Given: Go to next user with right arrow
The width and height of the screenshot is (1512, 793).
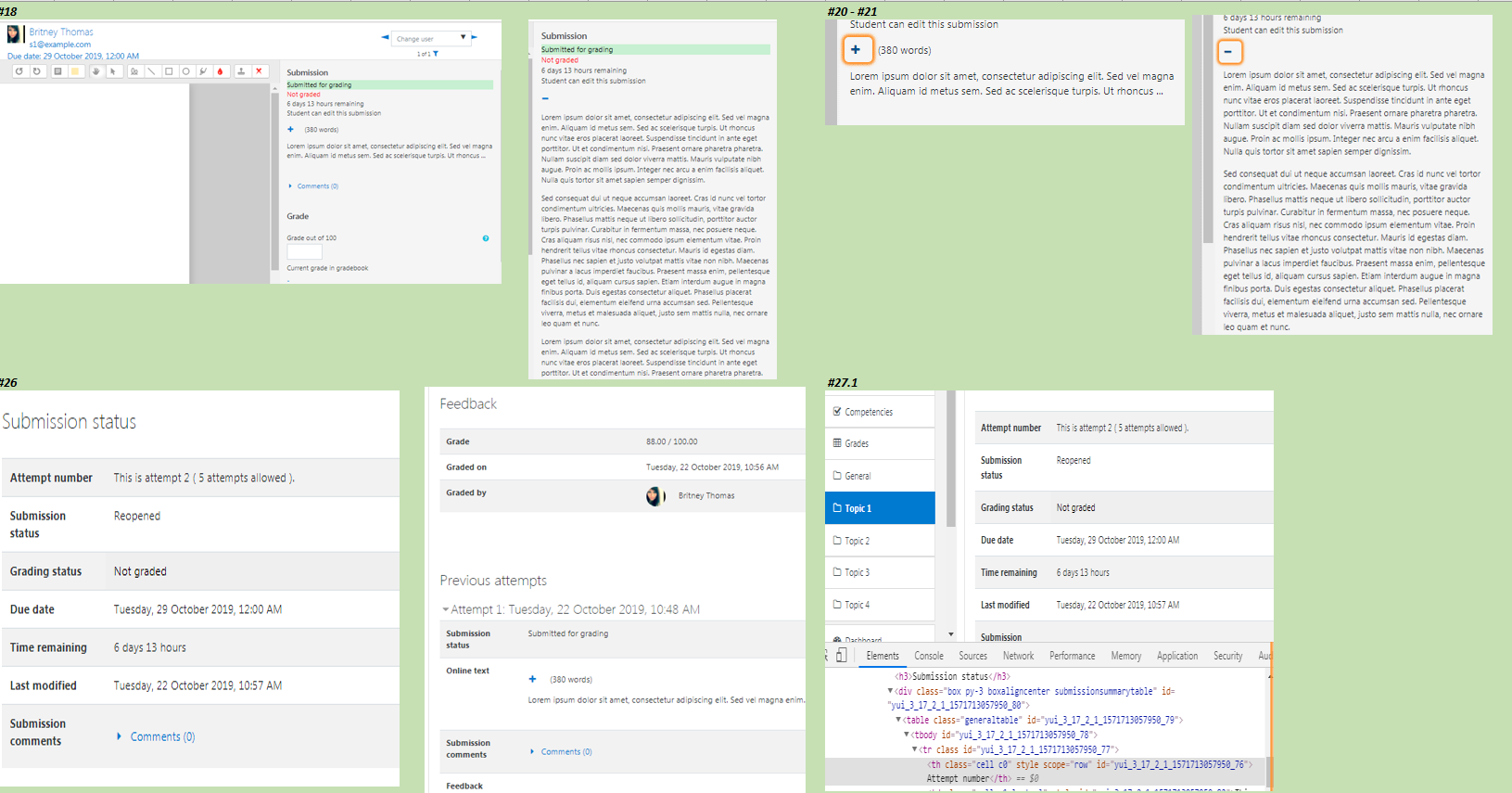Looking at the screenshot, I should click(474, 37).
